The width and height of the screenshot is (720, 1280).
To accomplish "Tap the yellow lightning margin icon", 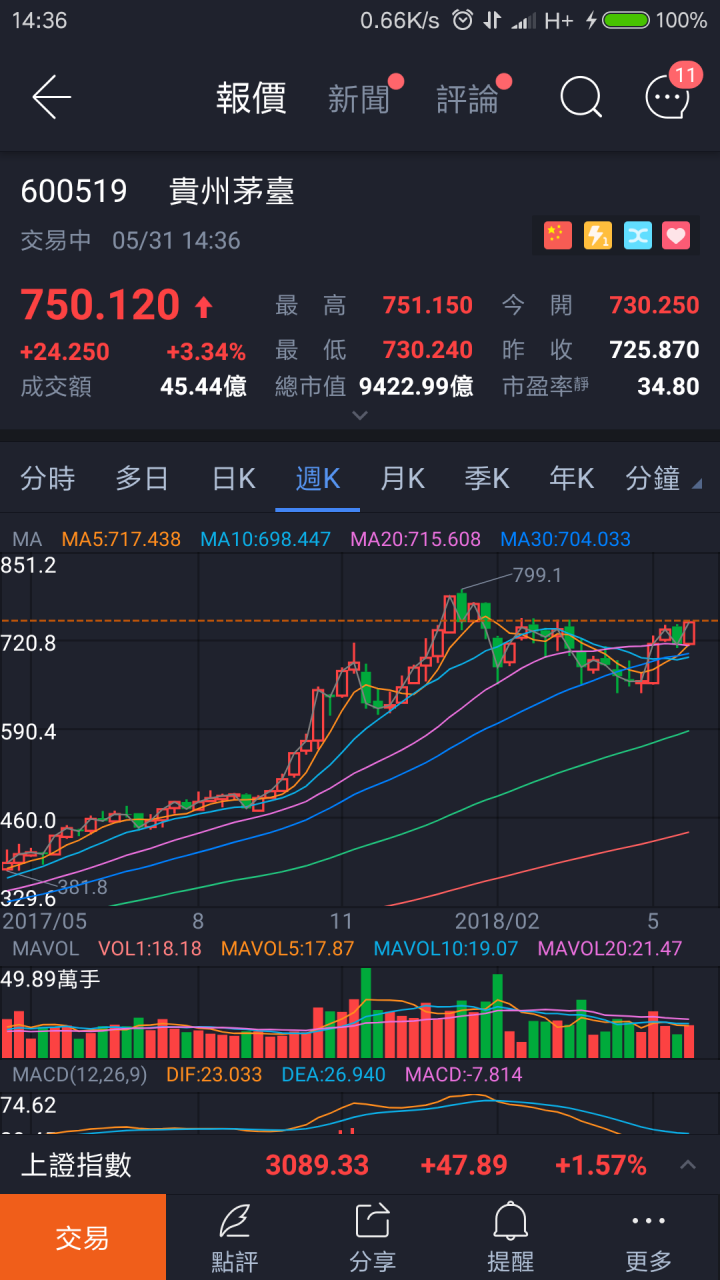I will coord(597,236).
